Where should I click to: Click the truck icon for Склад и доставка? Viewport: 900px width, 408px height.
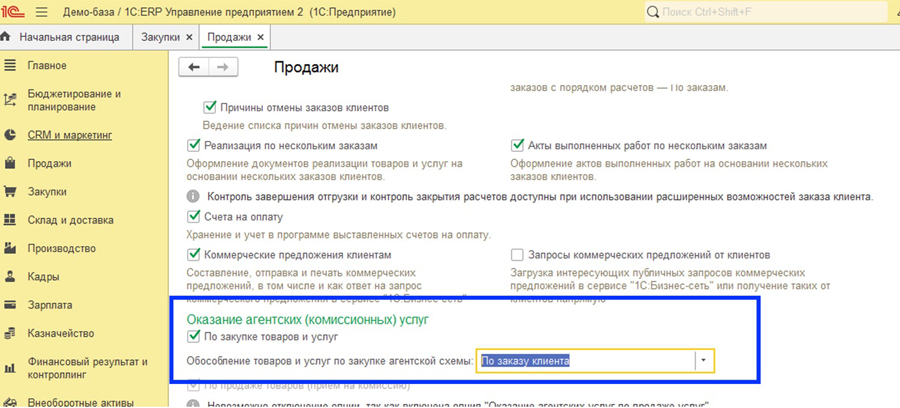[x=11, y=220]
